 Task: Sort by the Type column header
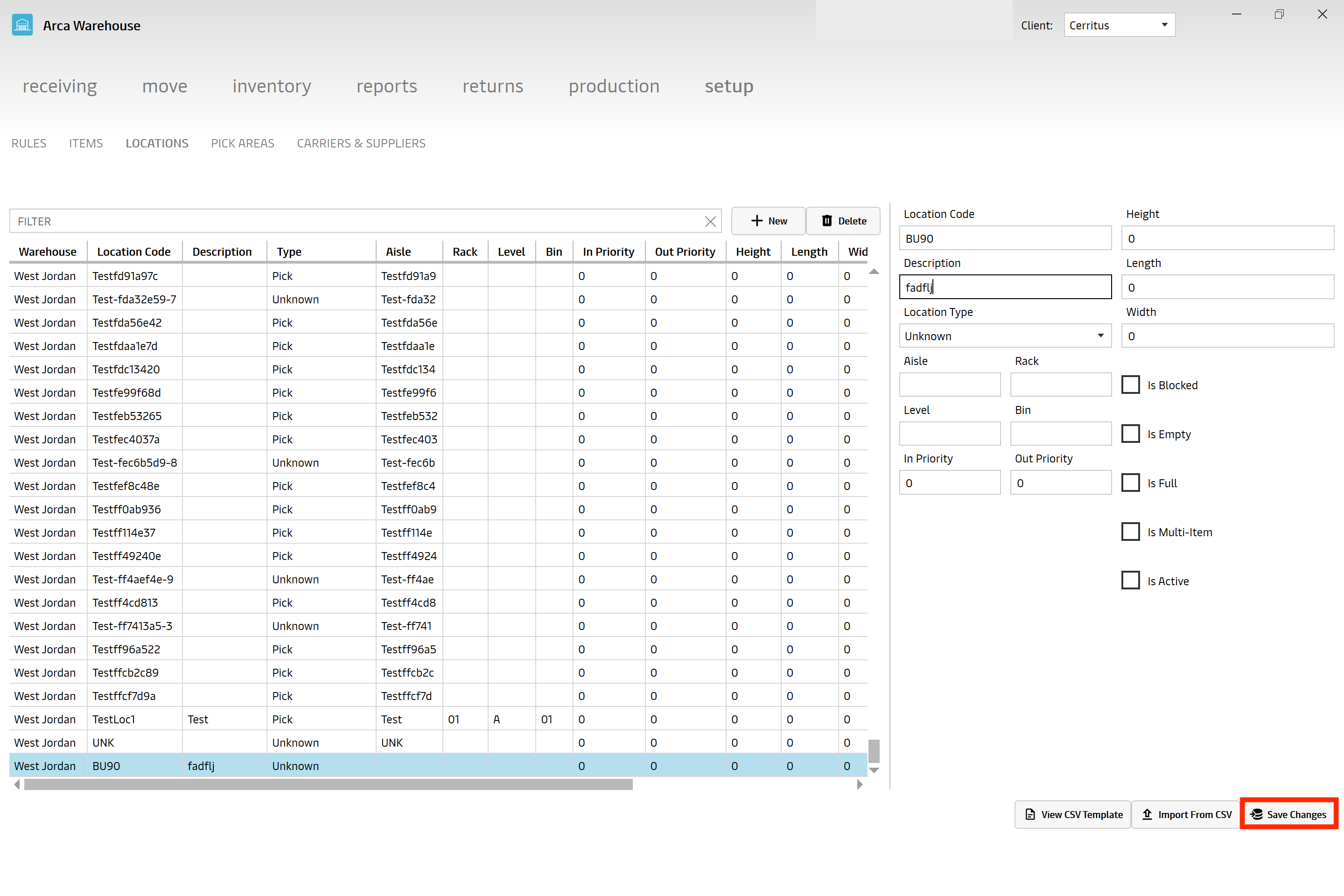(x=321, y=252)
